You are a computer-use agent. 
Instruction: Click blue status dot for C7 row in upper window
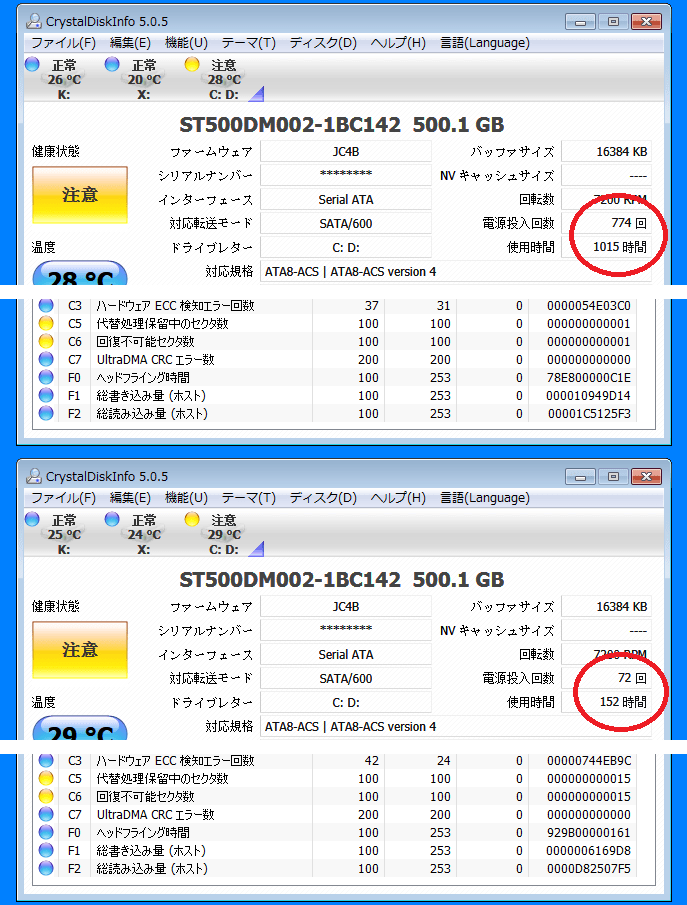[46, 359]
